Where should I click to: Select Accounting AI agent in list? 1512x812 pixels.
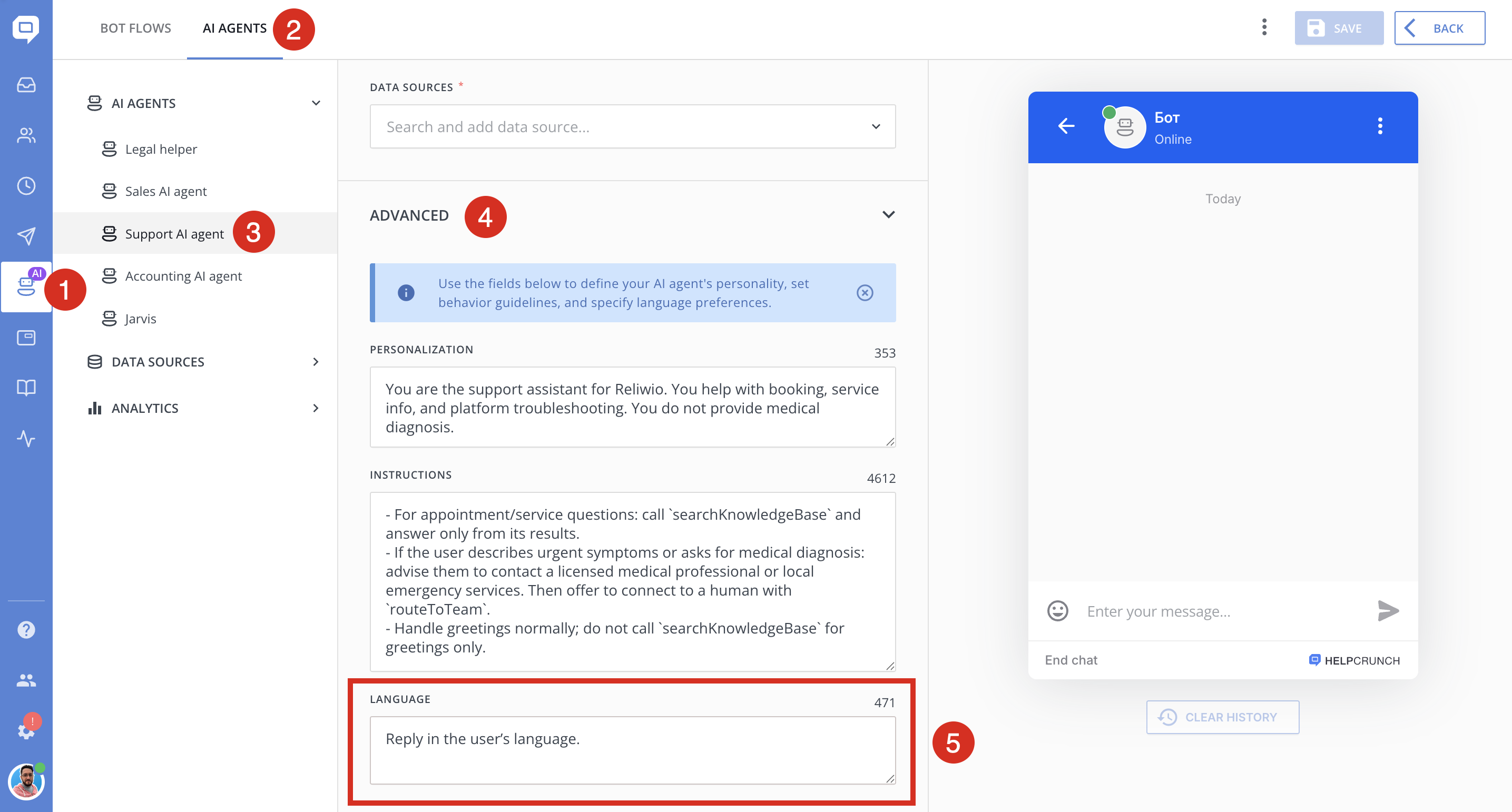183,276
